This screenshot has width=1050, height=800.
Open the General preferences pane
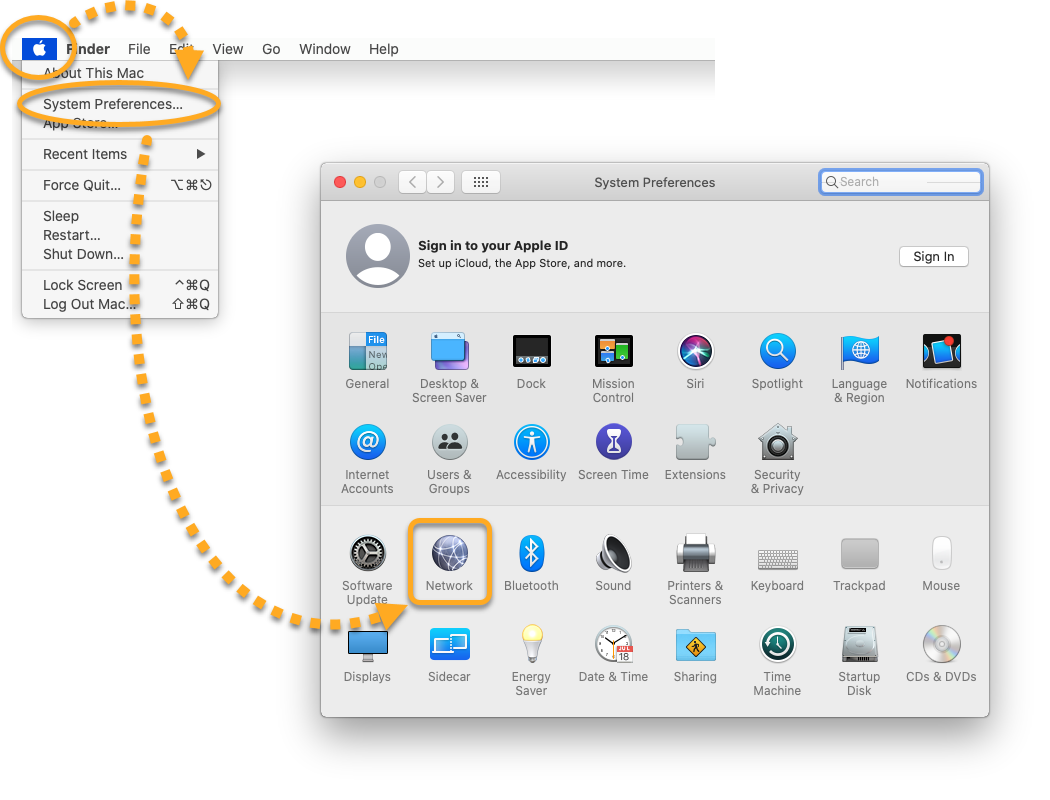(367, 361)
